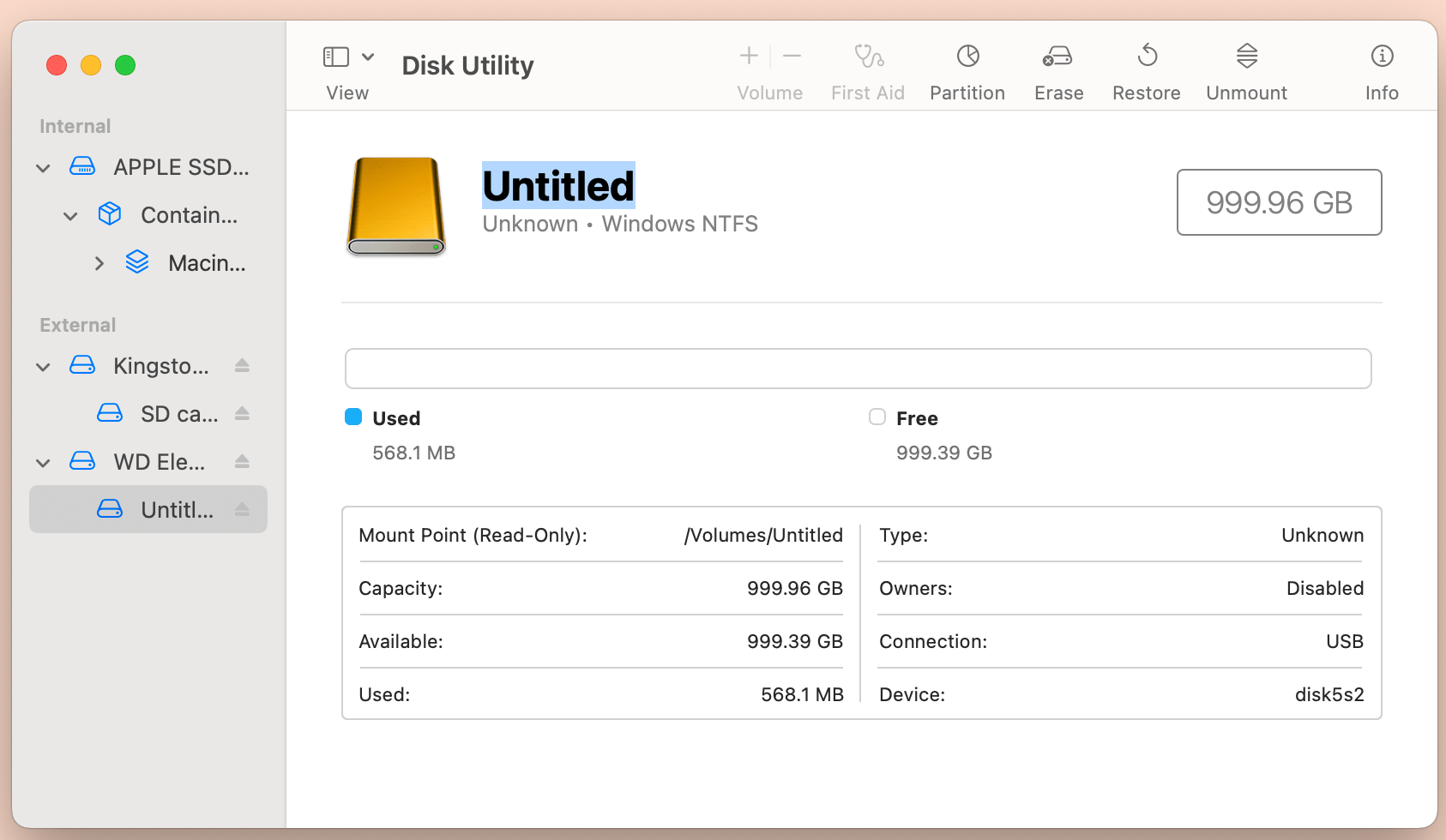Screen dimensions: 1446x840
Task: Open the View dropdown chevron
Action: (370, 56)
